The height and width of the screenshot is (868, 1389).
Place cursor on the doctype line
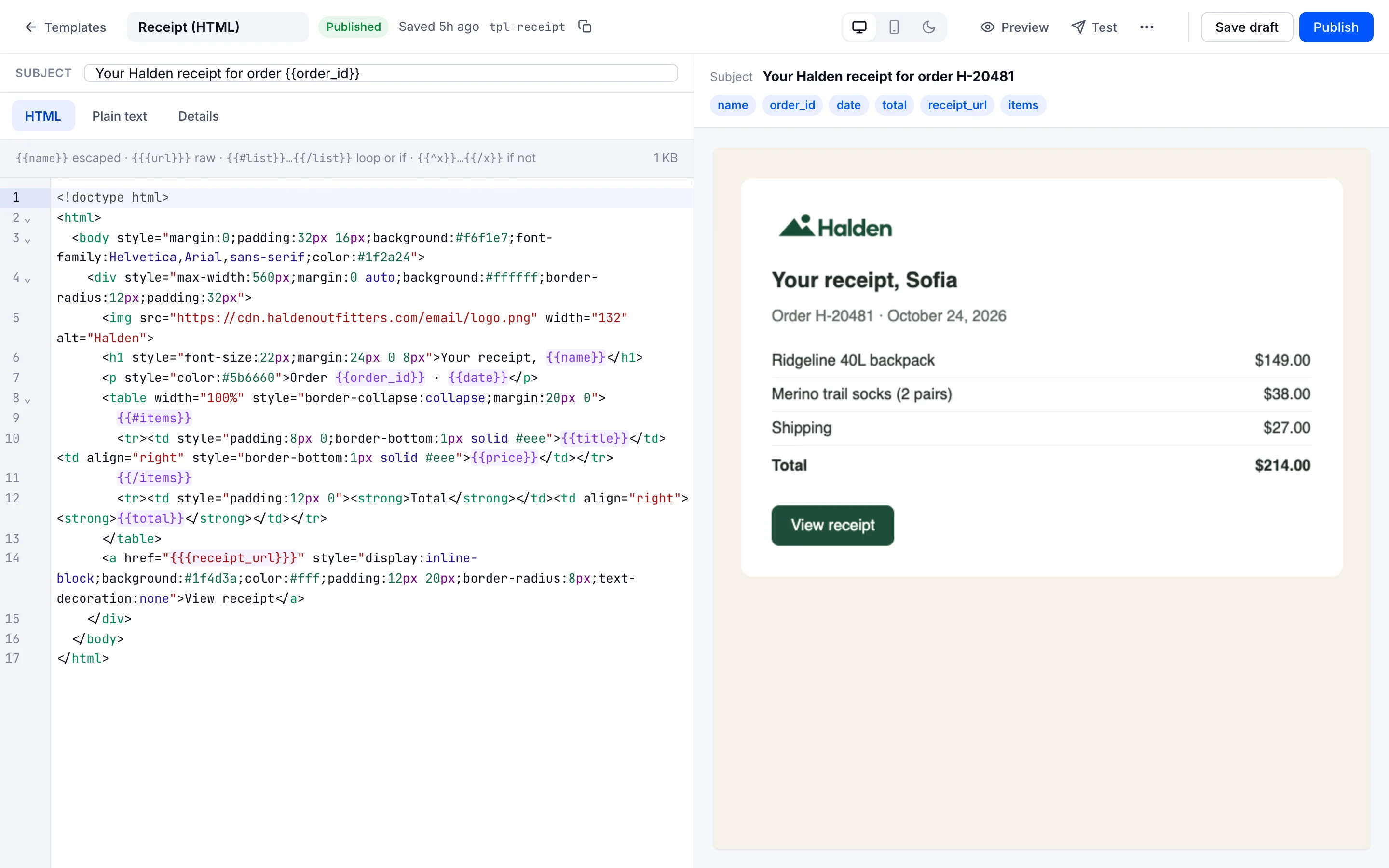(372, 198)
